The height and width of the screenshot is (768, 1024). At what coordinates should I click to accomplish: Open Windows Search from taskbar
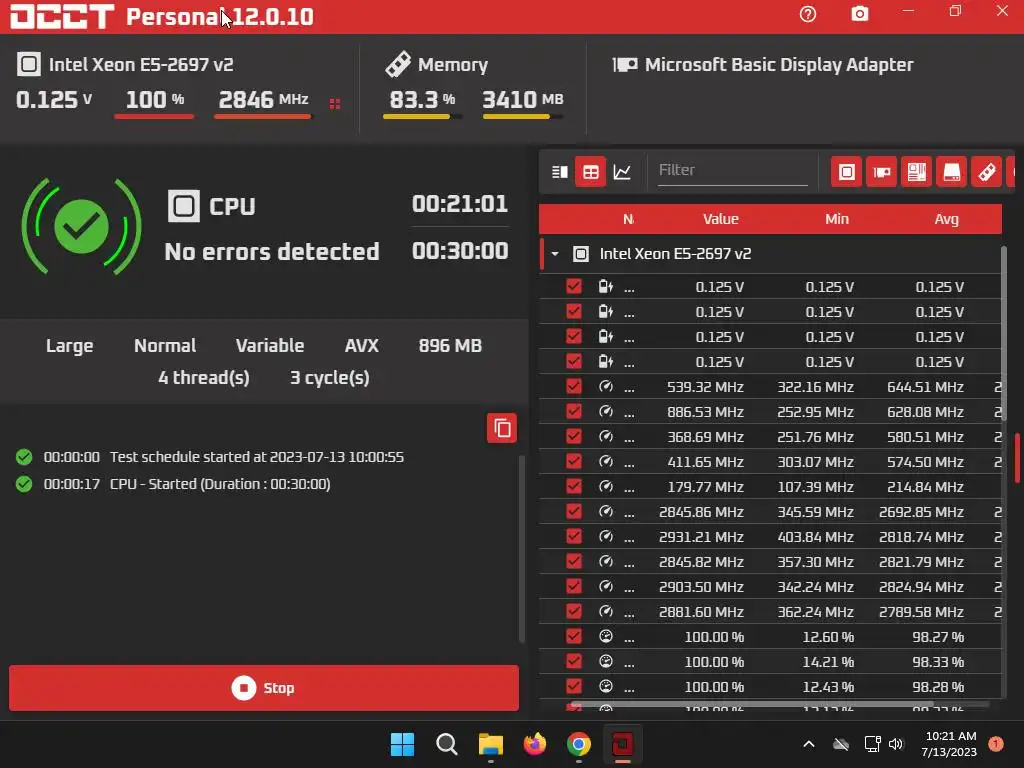[x=447, y=744]
